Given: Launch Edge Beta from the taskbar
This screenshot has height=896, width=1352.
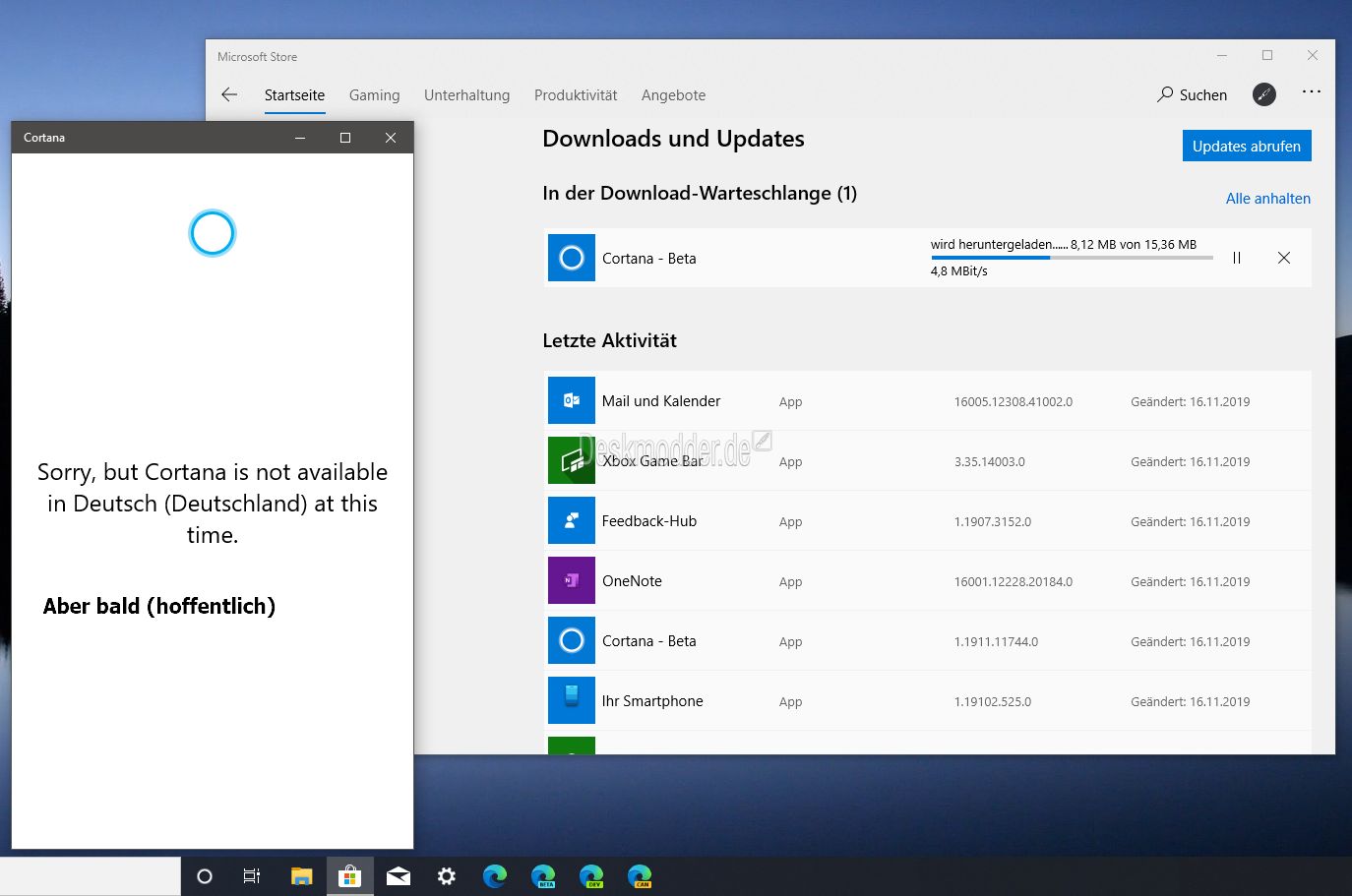Looking at the screenshot, I should 543,876.
